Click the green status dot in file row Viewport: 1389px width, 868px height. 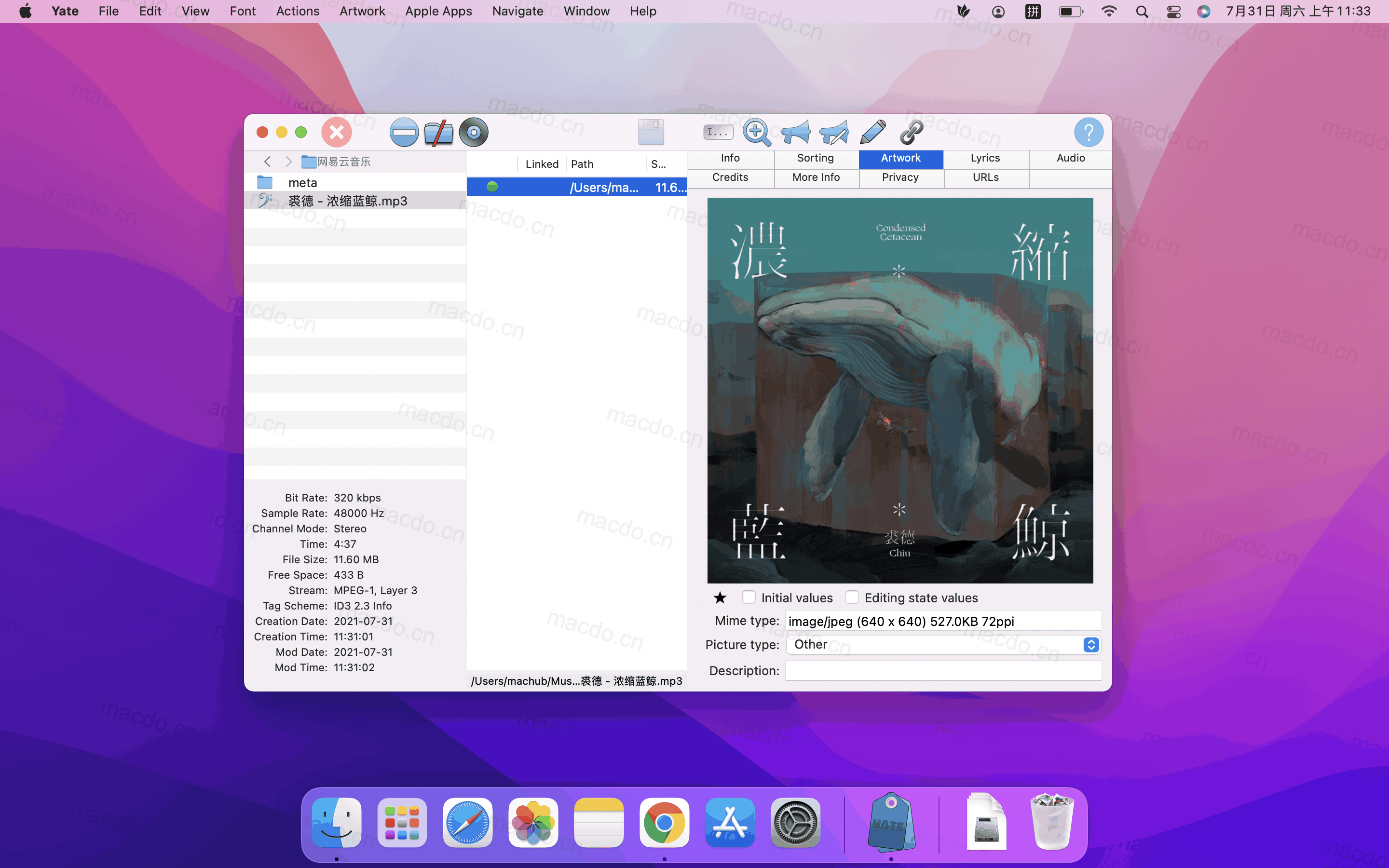[492, 187]
